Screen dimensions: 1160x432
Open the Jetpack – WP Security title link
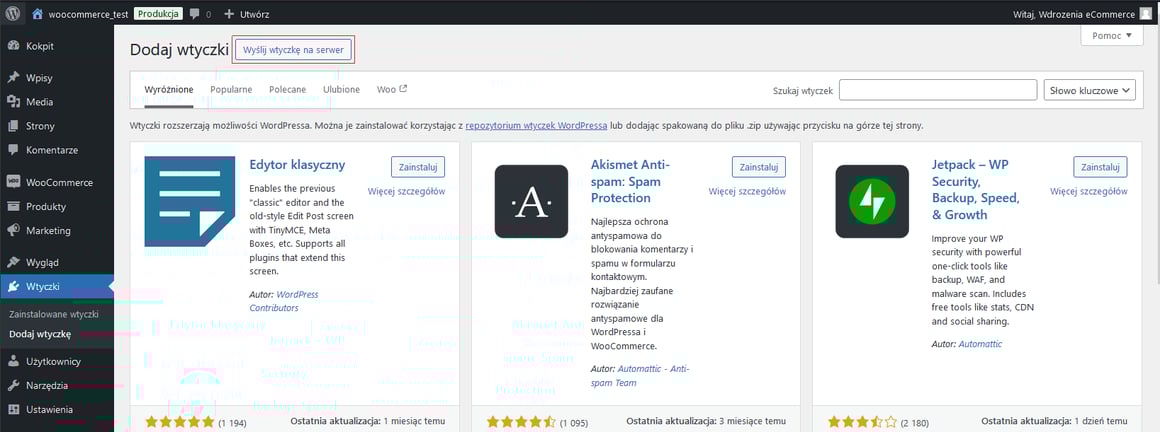[x=978, y=189]
